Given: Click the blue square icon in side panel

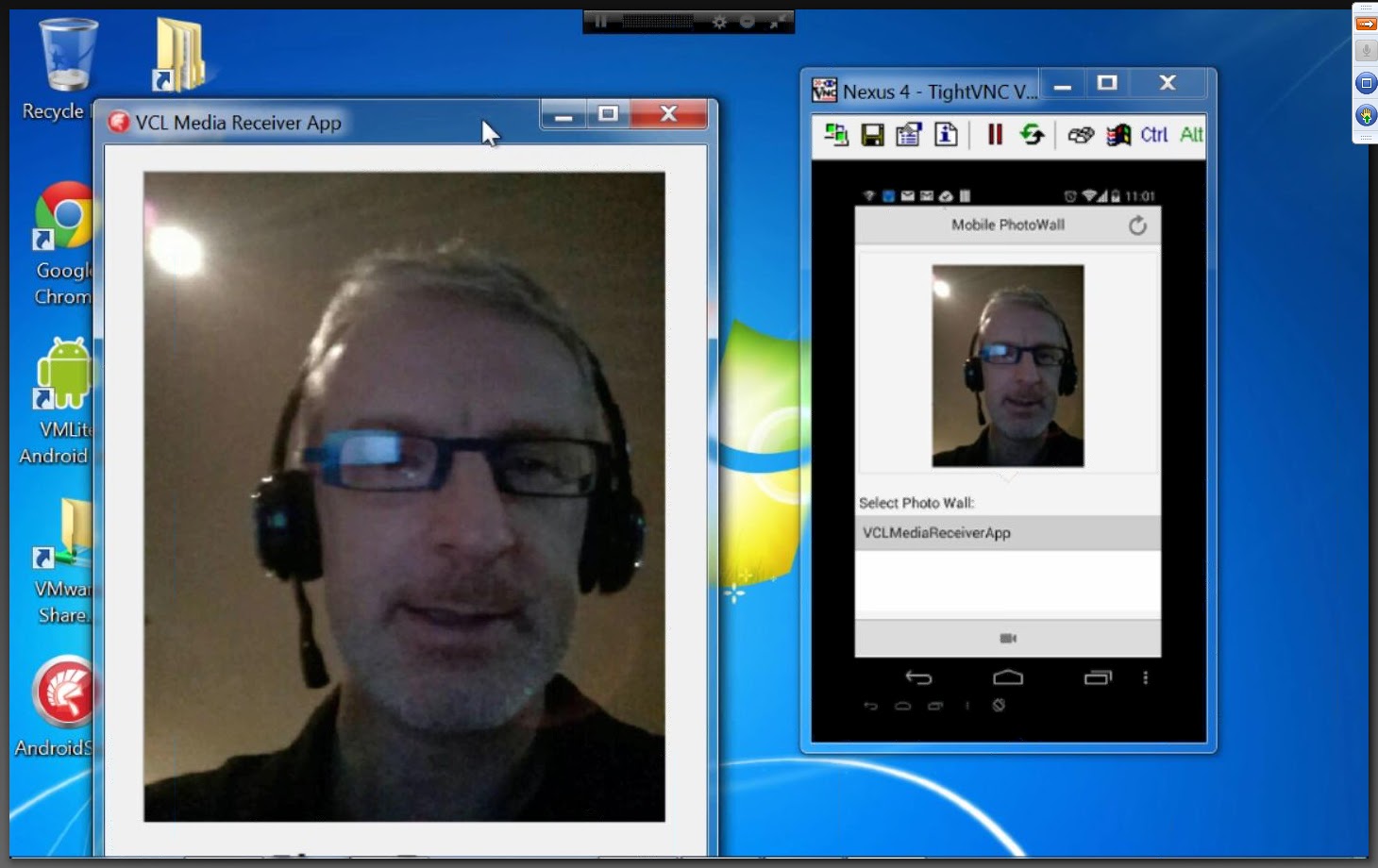Looking at the screenshot, I should tap(1366, 83).
